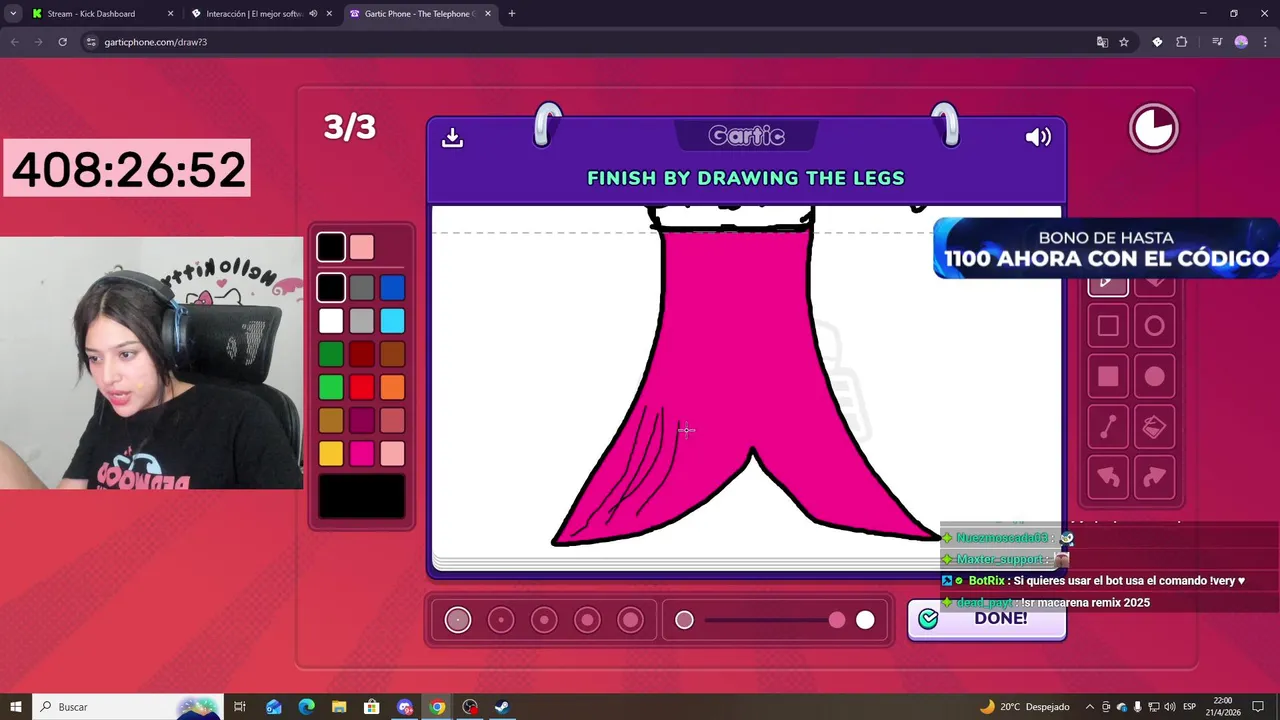The height and width of the screenshot is (720, 1280).
Task: Select the recent black color at palette top
Action: click(x=331, y=246)
